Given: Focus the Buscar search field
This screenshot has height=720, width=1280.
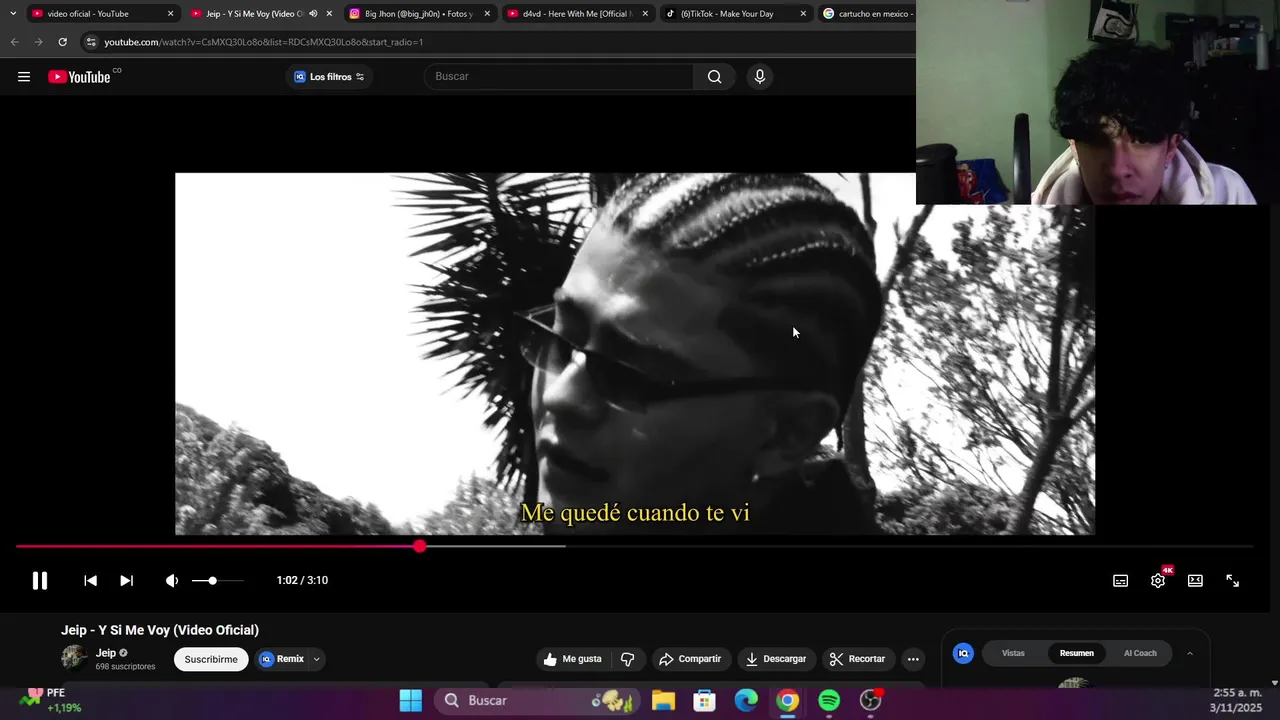Looking at the screenshot, I should [560, 76].
